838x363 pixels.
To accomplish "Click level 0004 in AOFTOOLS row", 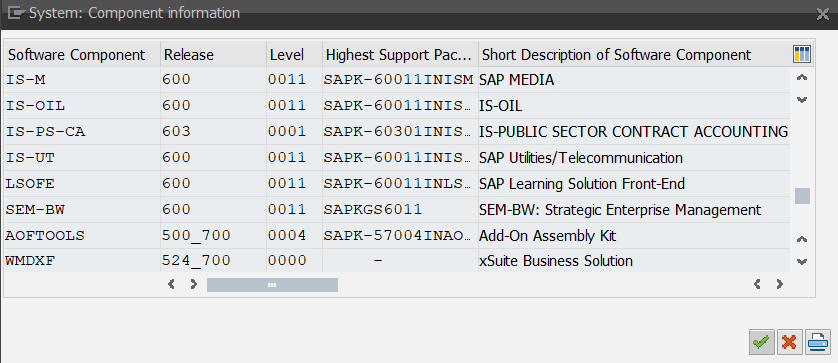I will click(294, 236).
